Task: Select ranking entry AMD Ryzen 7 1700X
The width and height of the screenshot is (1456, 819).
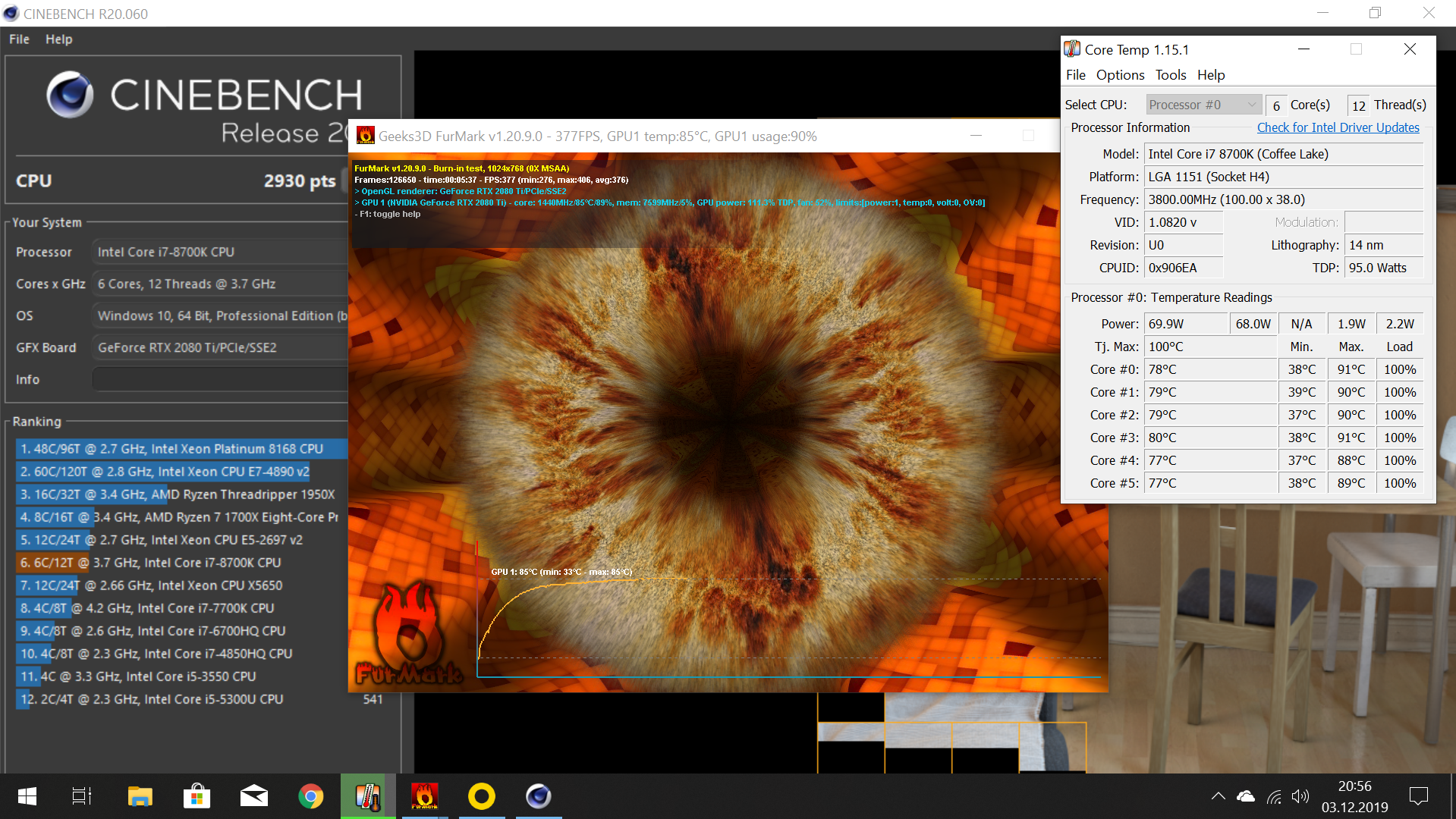Action: (x=181, y=517)
